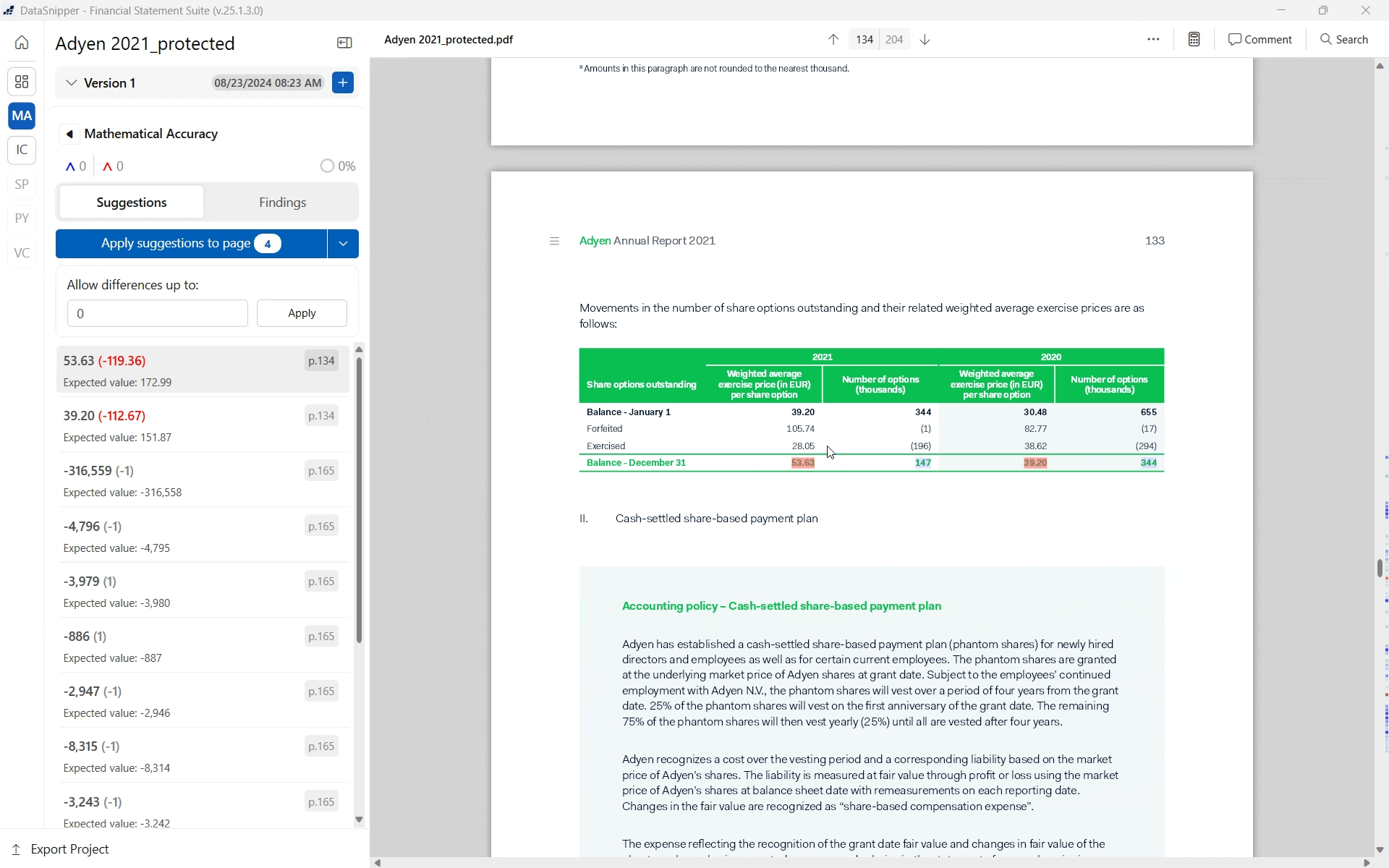Open the Home sidebar icon
This screenshot has height=868, width=1389.
[x=21, y=42]
